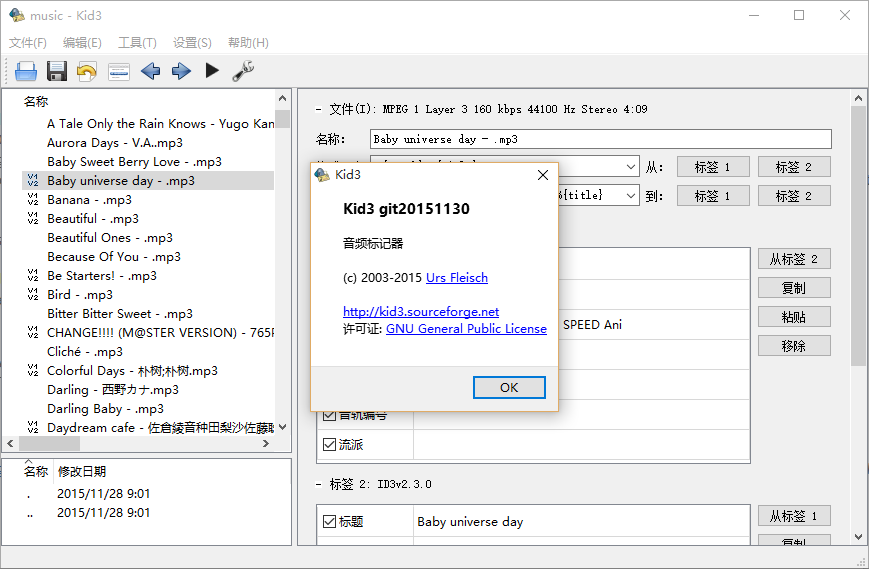
Task: Click OK in the Kid3 about dialog
Action: (509, 387)
